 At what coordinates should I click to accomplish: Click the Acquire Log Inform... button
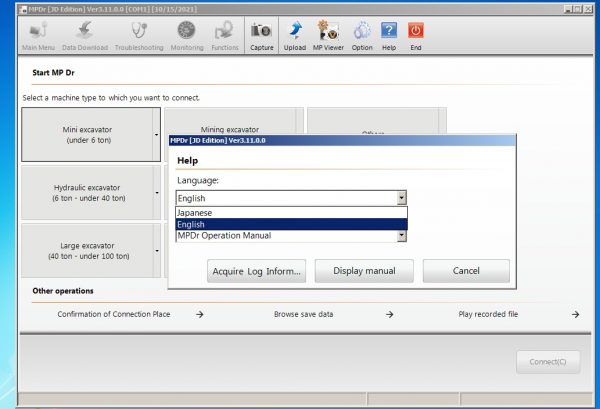tap(256, 271)
